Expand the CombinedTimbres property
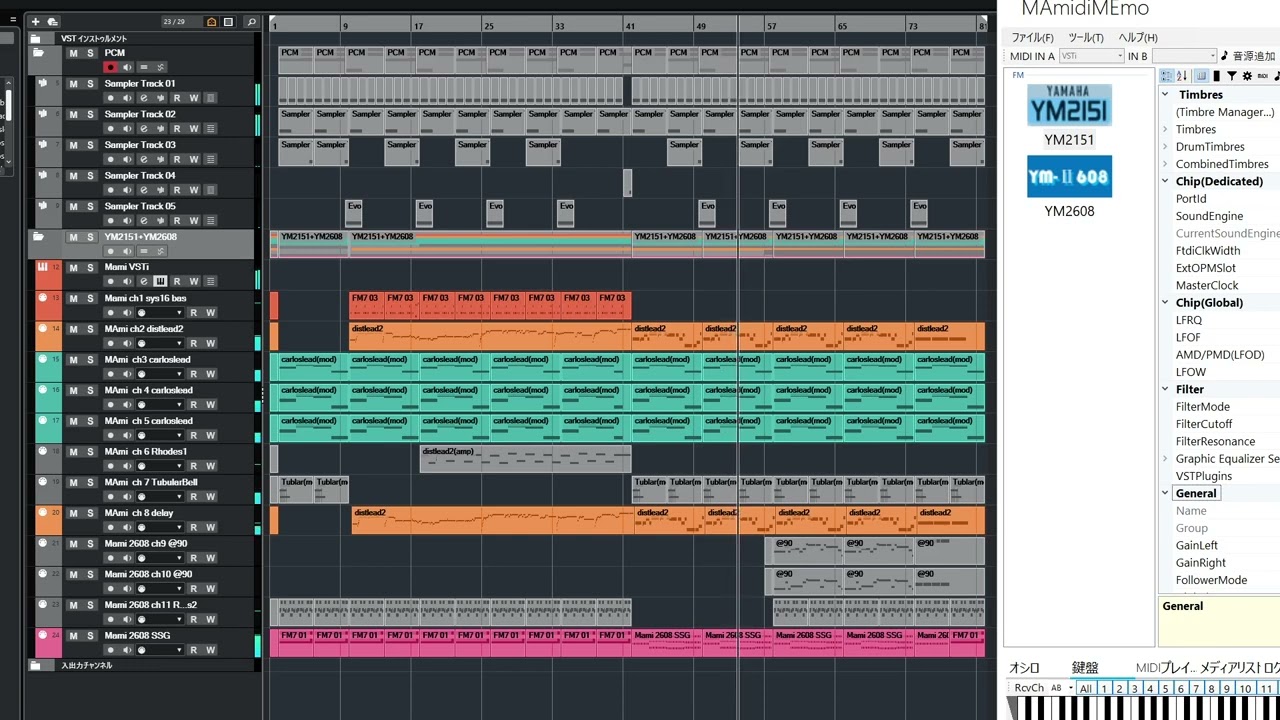 tap(1165, 164)
